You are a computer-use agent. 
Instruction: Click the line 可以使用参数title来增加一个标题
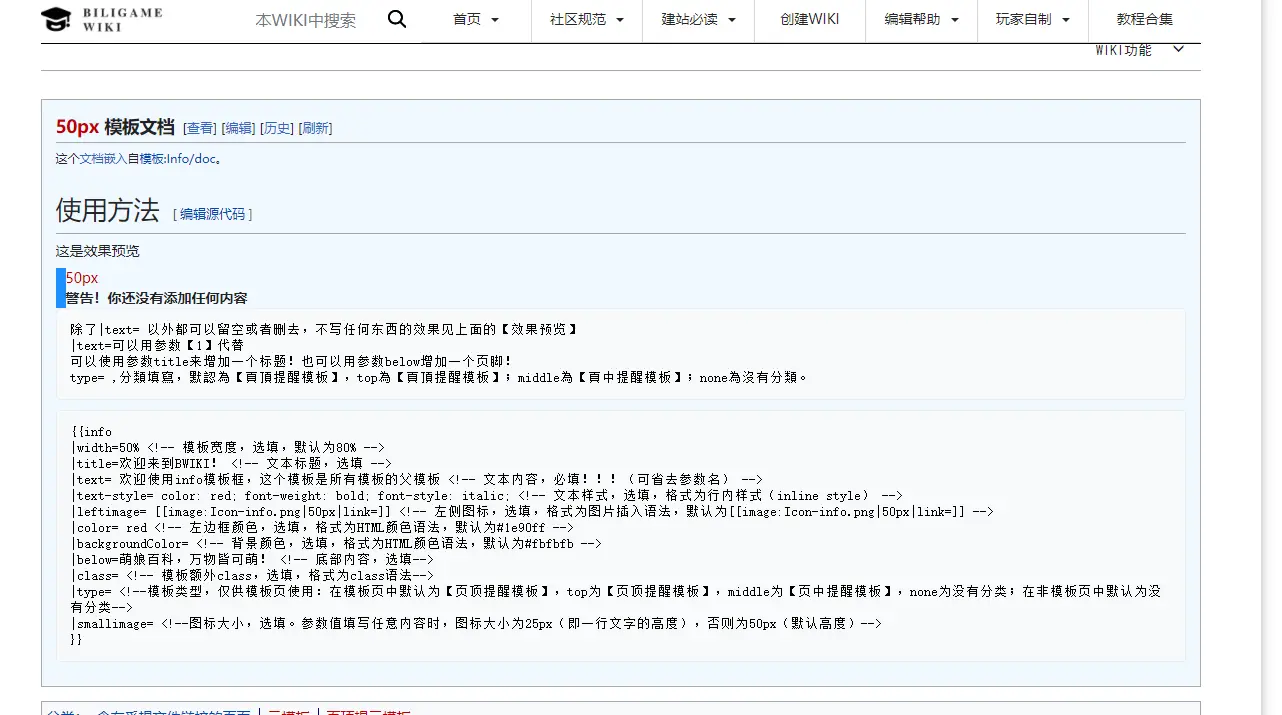pos(291,361)
